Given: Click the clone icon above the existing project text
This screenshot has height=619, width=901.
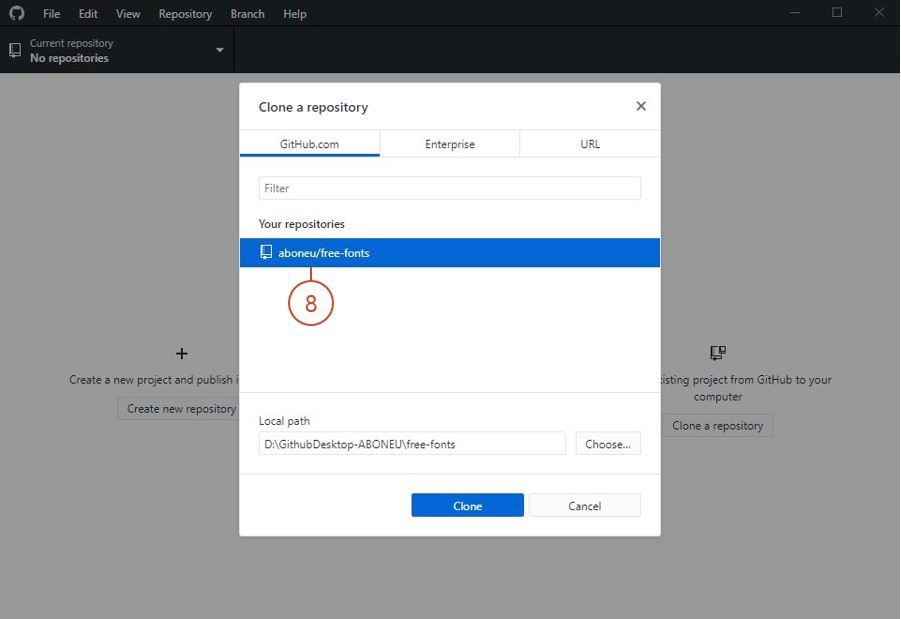Looking at the screenshot, I should [718, 352].
